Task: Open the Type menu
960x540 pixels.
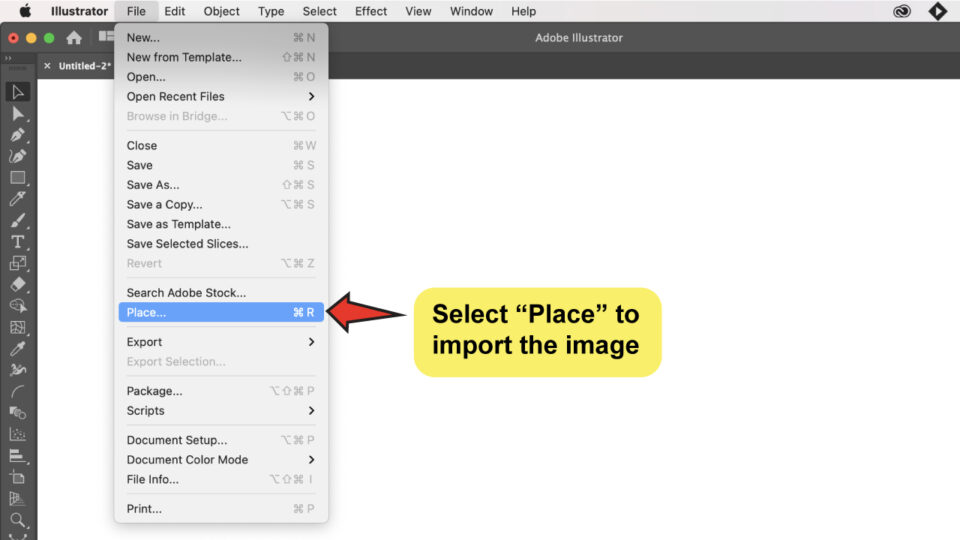Action: (x=271, y=11)
